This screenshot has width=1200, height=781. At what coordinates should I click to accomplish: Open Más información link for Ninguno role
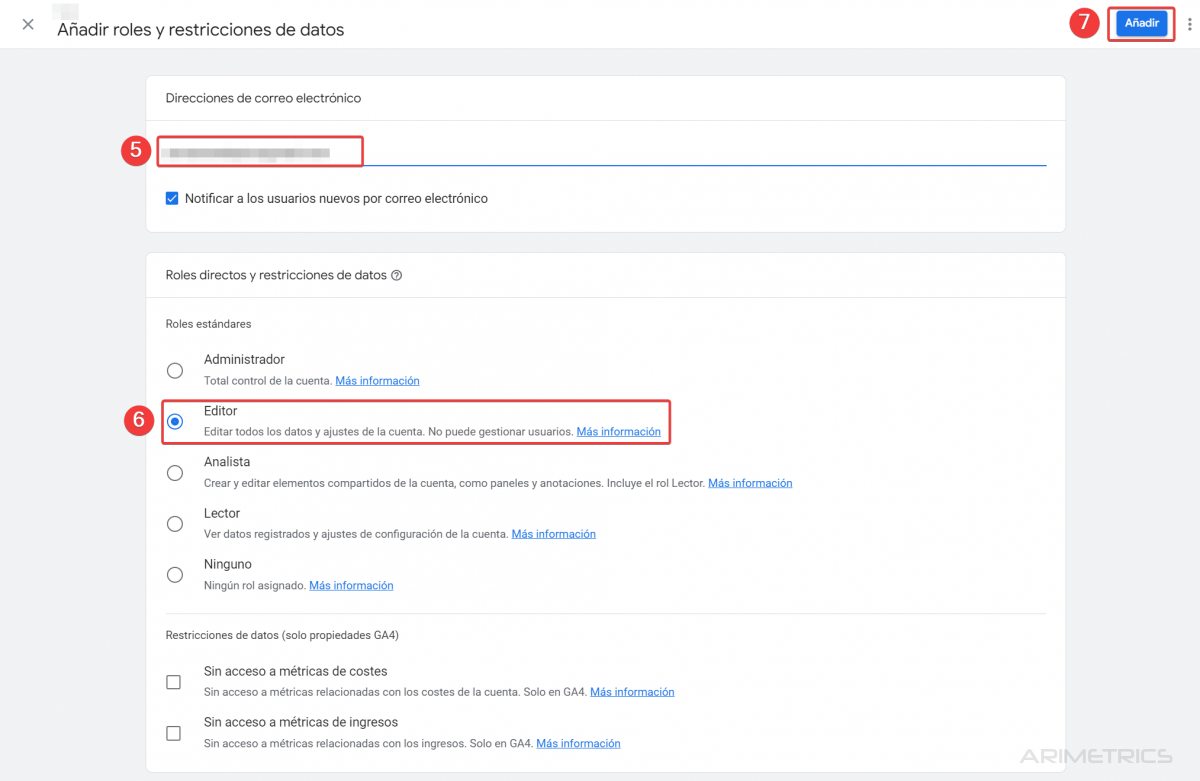pyautogui.click(x=351, y=585)
